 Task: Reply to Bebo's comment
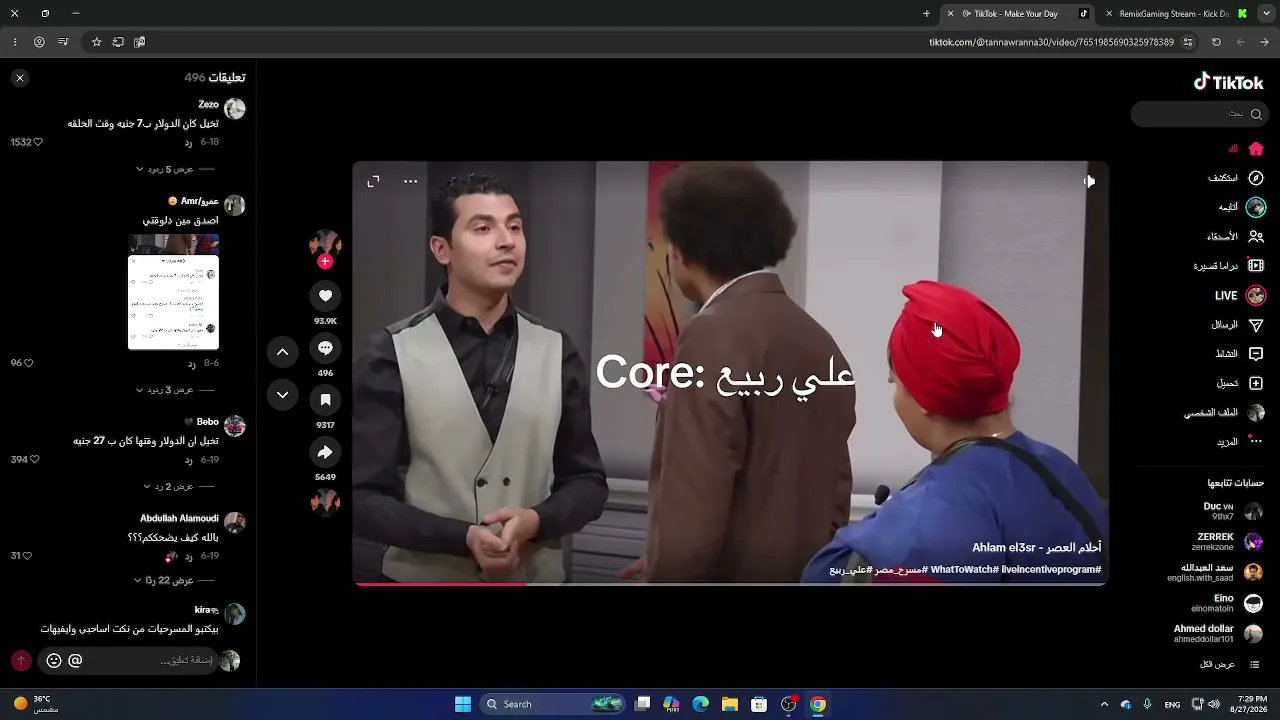click(188, 460)
